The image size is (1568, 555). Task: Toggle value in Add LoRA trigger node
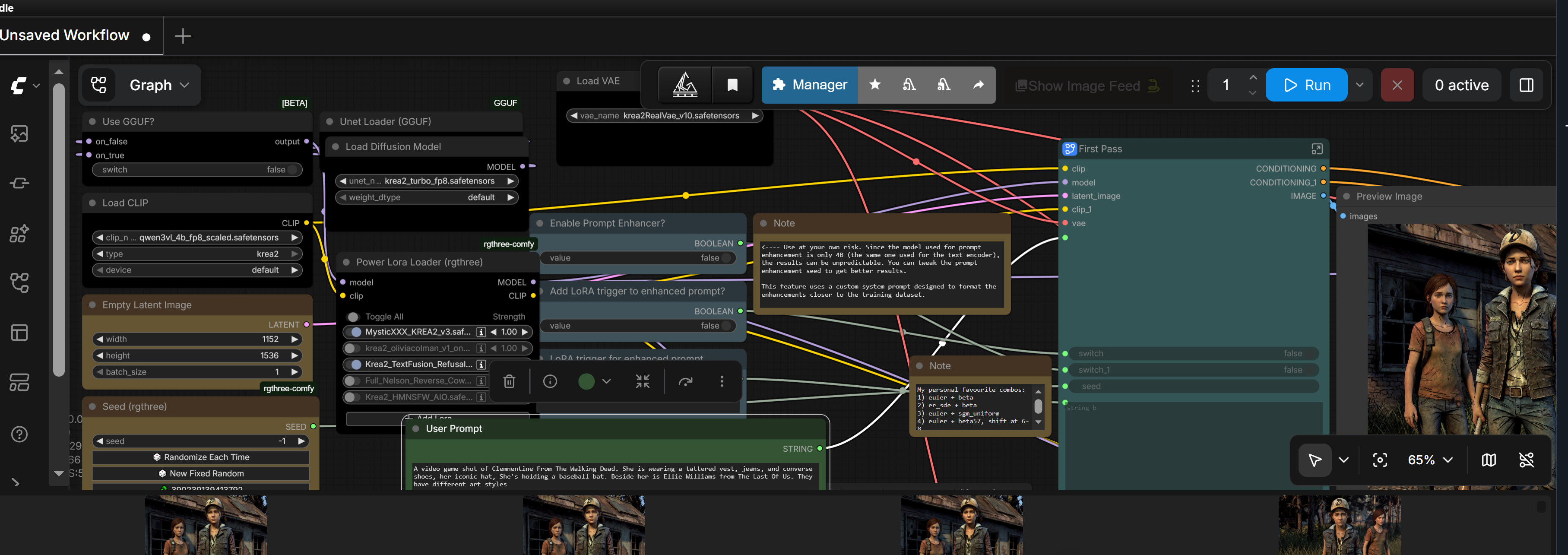637,326
